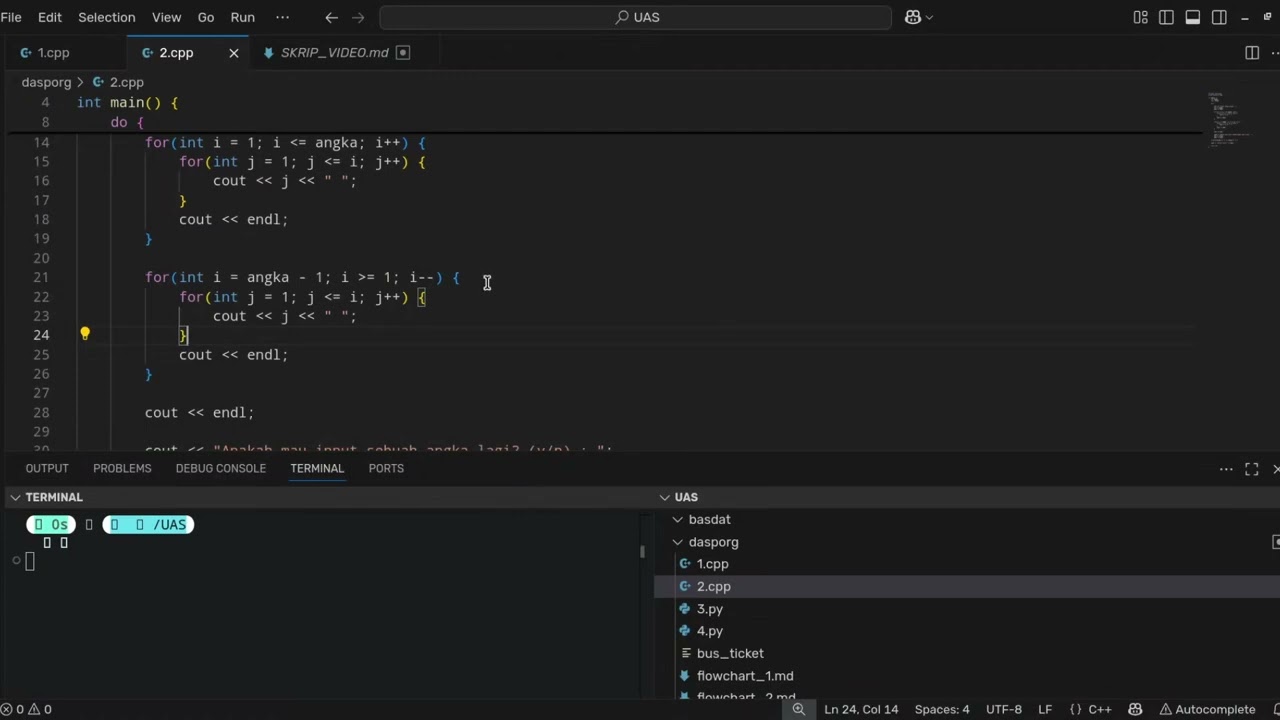Minimize the VS Code window
This screenshot has height=720, width=1280.
coord(1245,17)
